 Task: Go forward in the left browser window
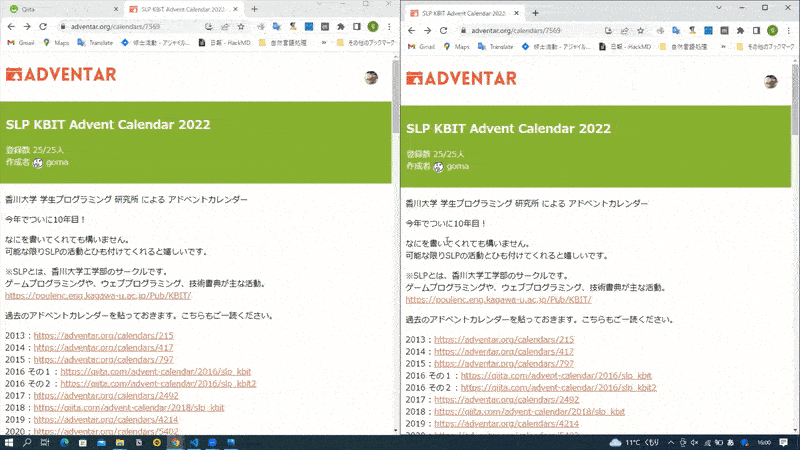point(27,27)
